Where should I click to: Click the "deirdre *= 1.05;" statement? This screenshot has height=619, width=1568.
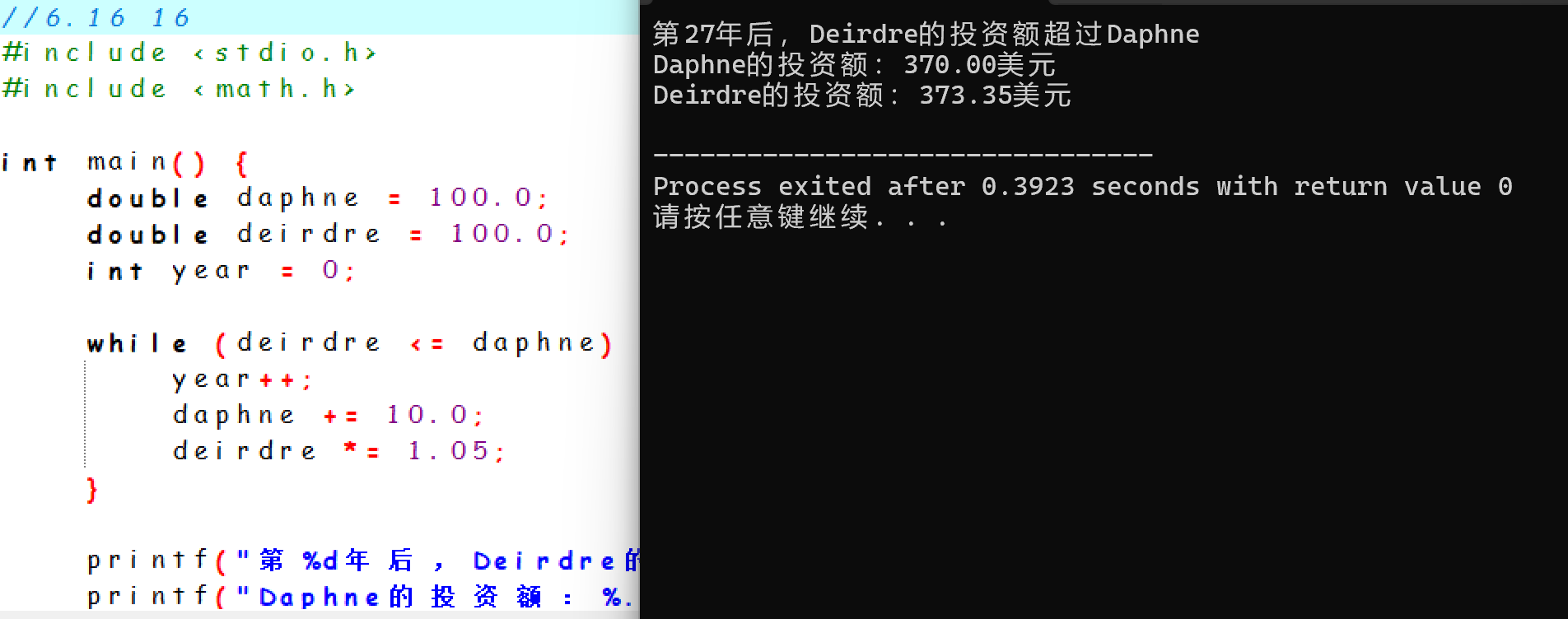[x=339, y=451]
